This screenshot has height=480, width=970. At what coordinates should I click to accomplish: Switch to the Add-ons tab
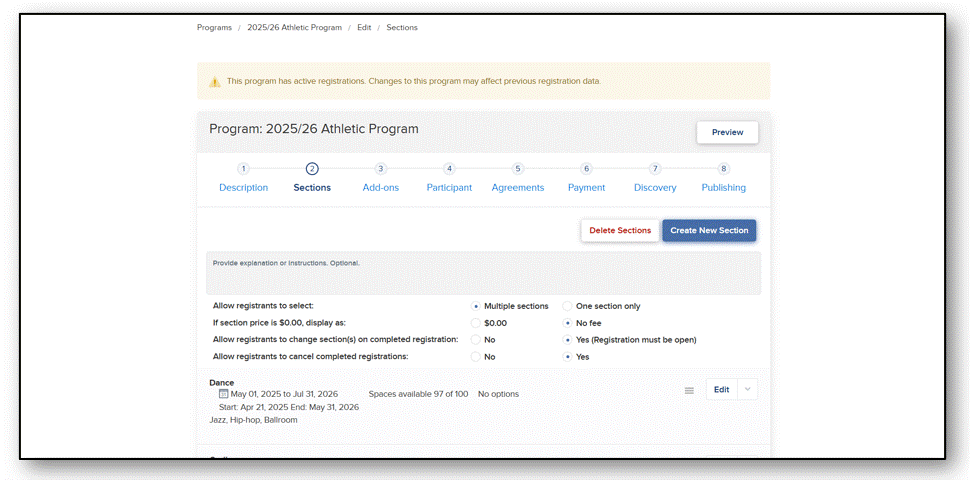(381, 187)
